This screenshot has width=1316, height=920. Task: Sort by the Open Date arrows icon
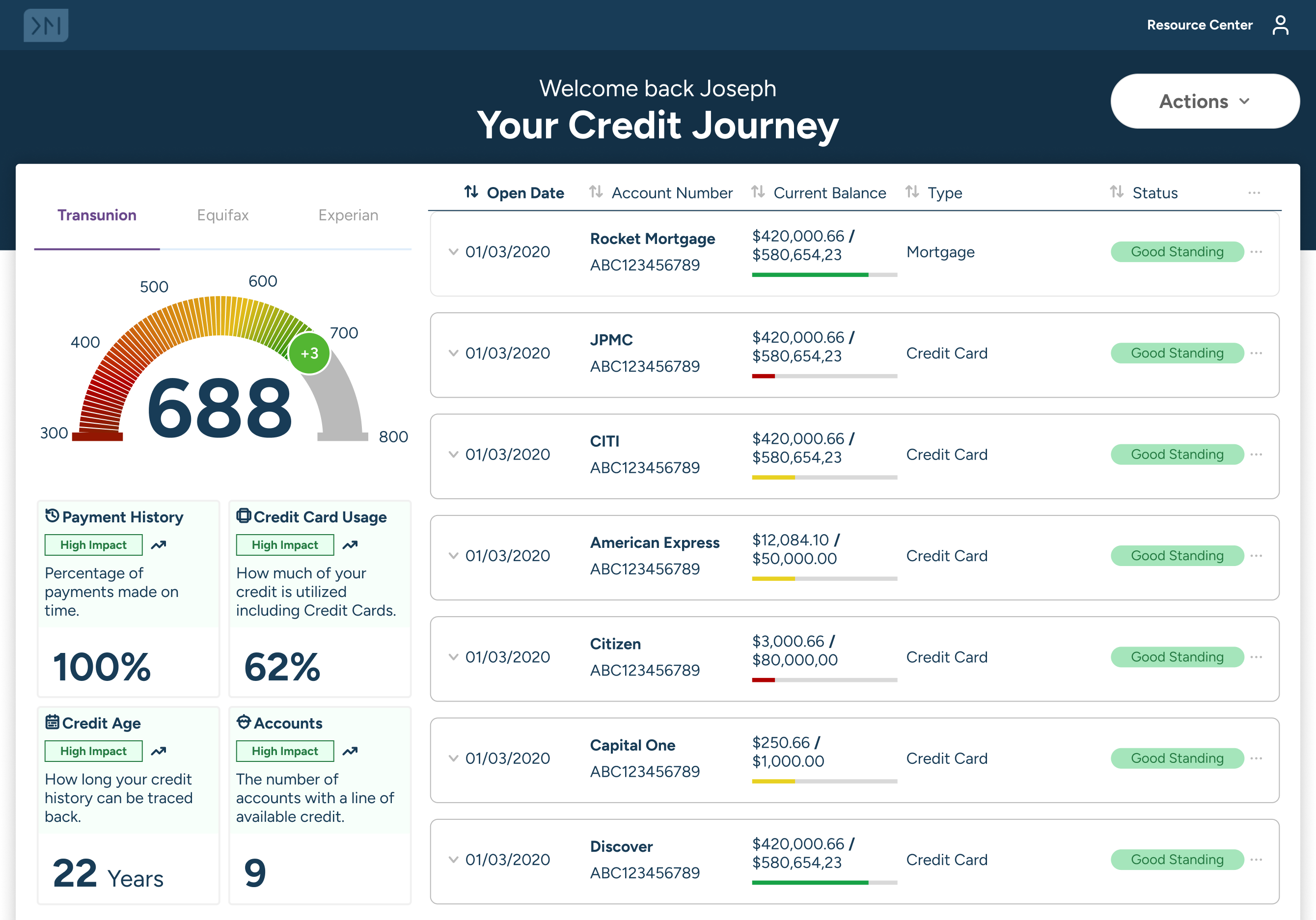pyautogui.click(x=471, y=191)
